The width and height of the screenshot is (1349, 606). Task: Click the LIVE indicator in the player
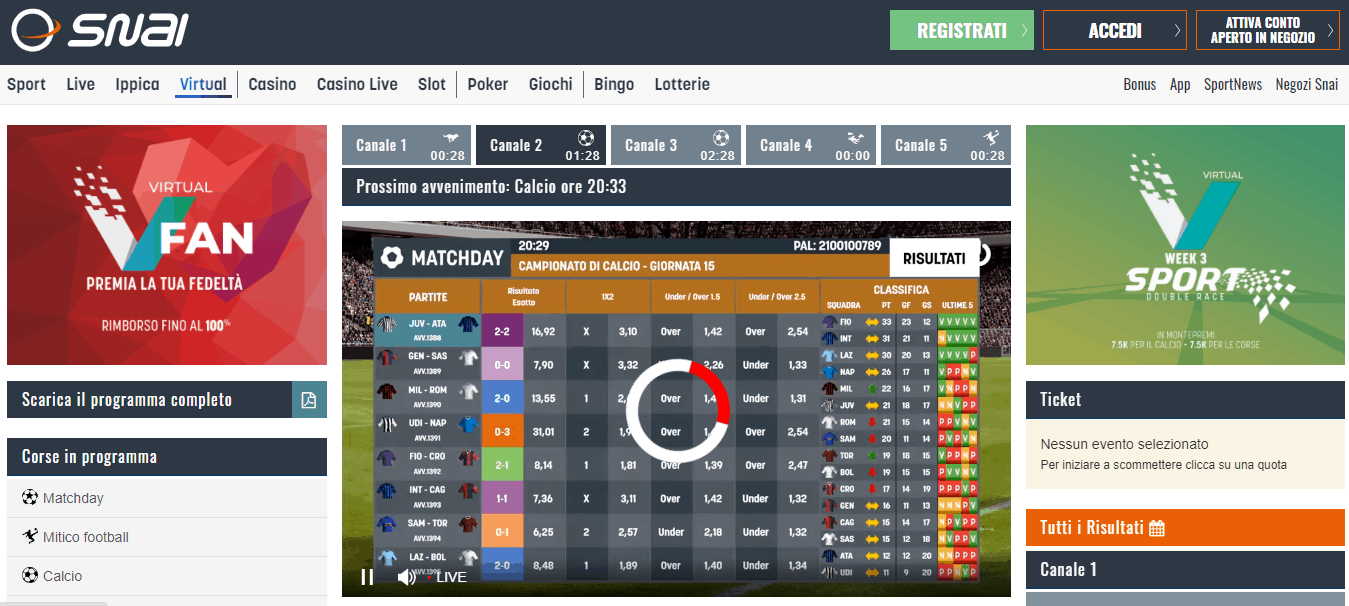point(447,577)
